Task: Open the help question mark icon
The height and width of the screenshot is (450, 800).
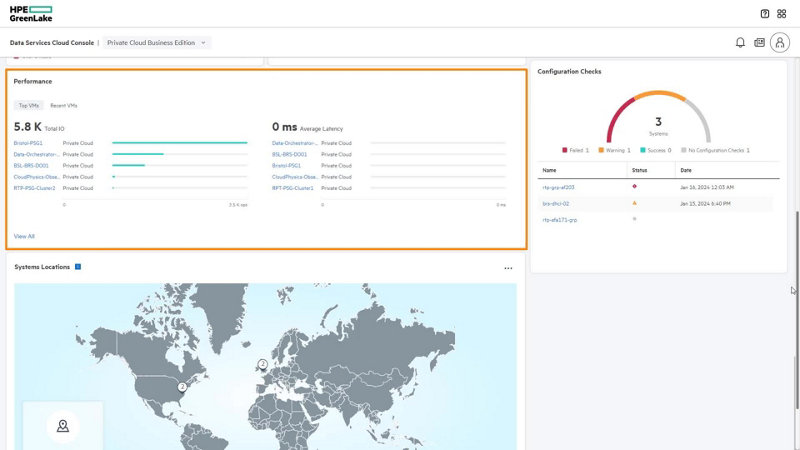Action: tap(764, 14)
